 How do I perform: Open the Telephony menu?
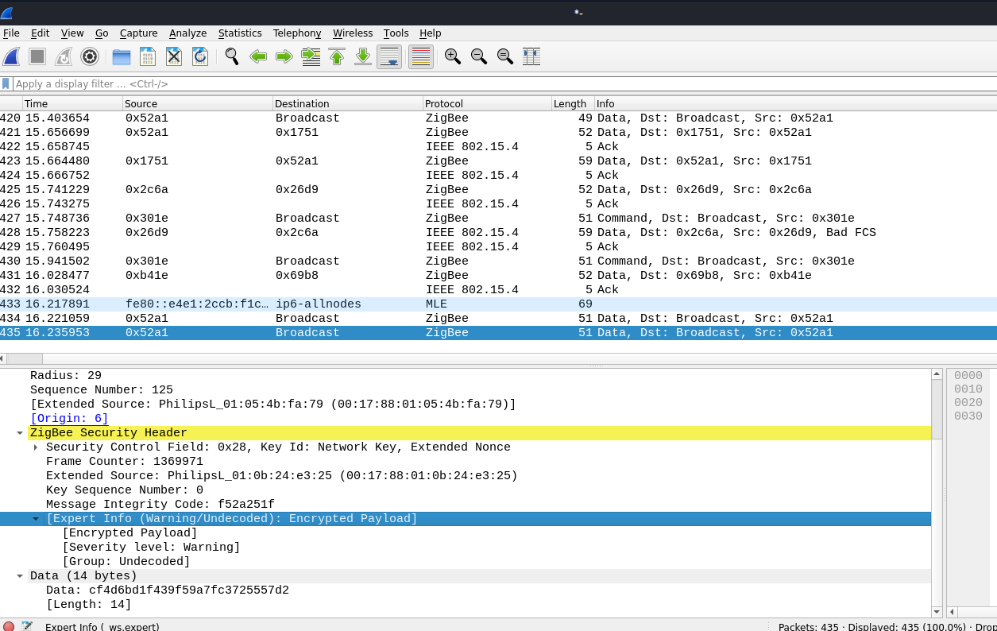(297, 33)
